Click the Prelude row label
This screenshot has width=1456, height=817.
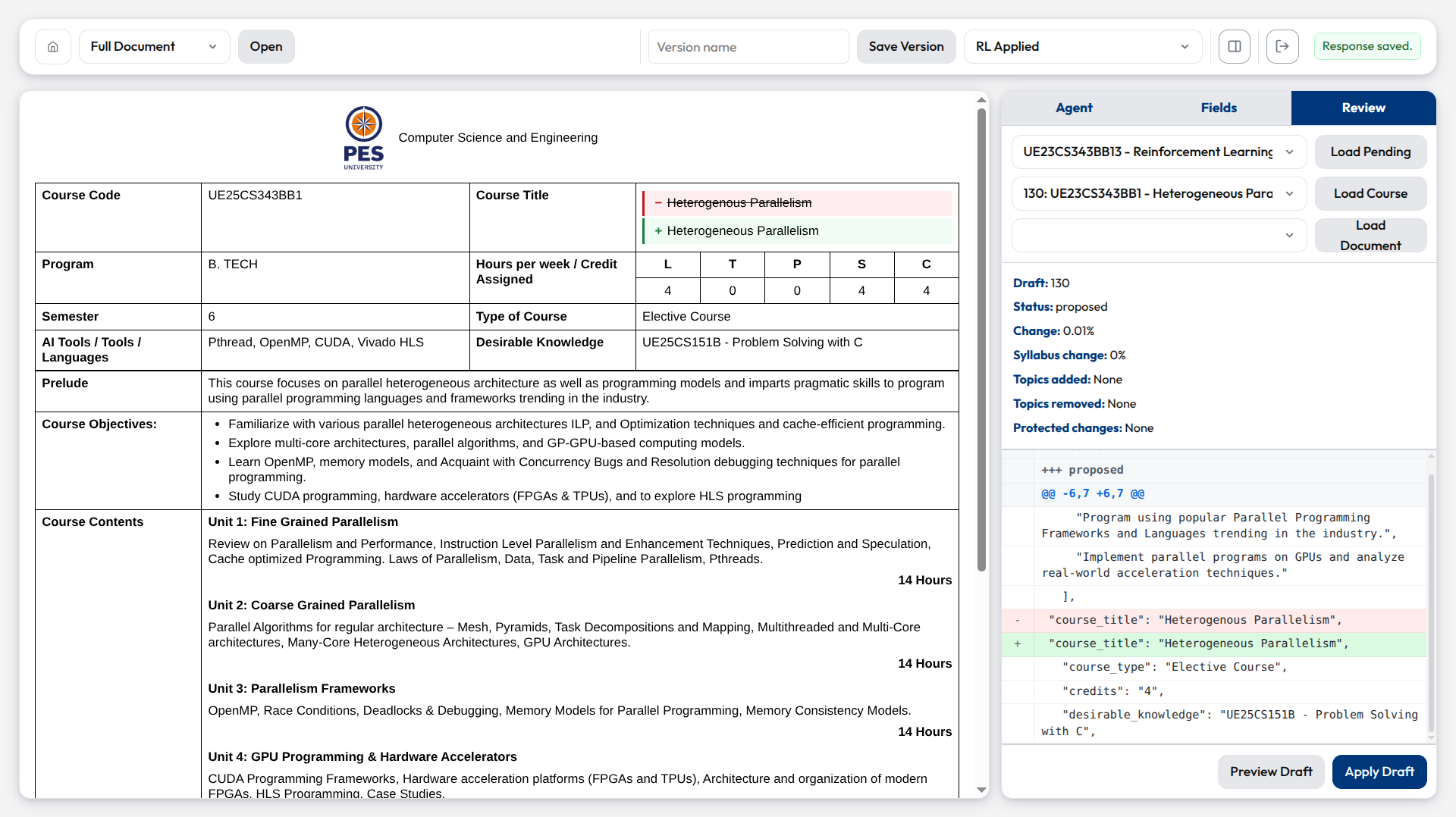coord(65,383)
